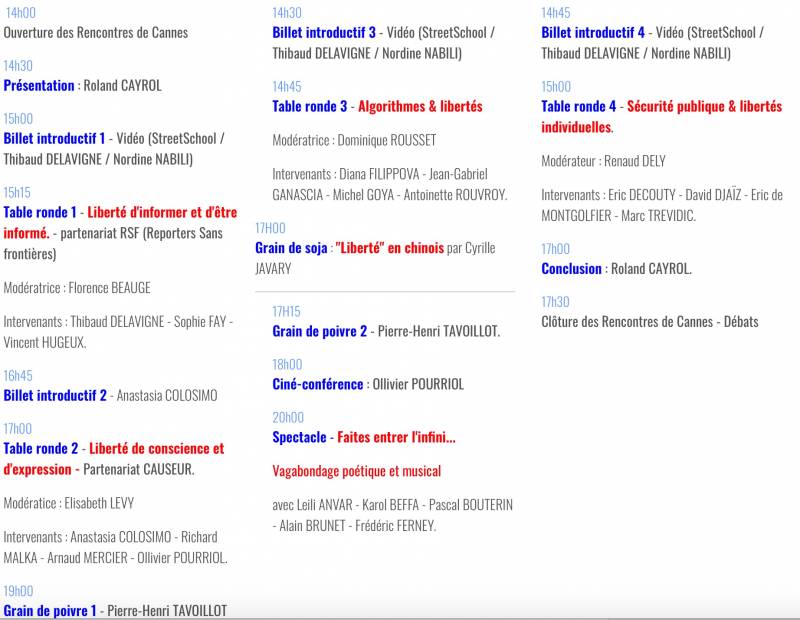
Task: Click the 'Table ronde 1' heading
Action: pos(40,212)
